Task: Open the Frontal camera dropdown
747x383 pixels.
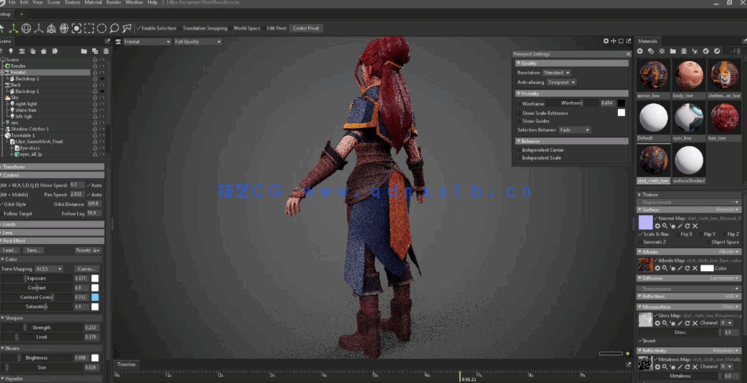Action: [147, 41]
